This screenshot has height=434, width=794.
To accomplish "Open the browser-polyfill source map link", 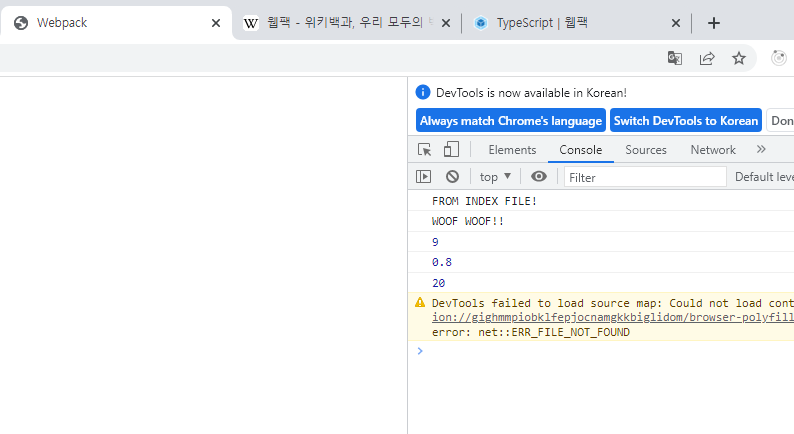I will 613,318.
